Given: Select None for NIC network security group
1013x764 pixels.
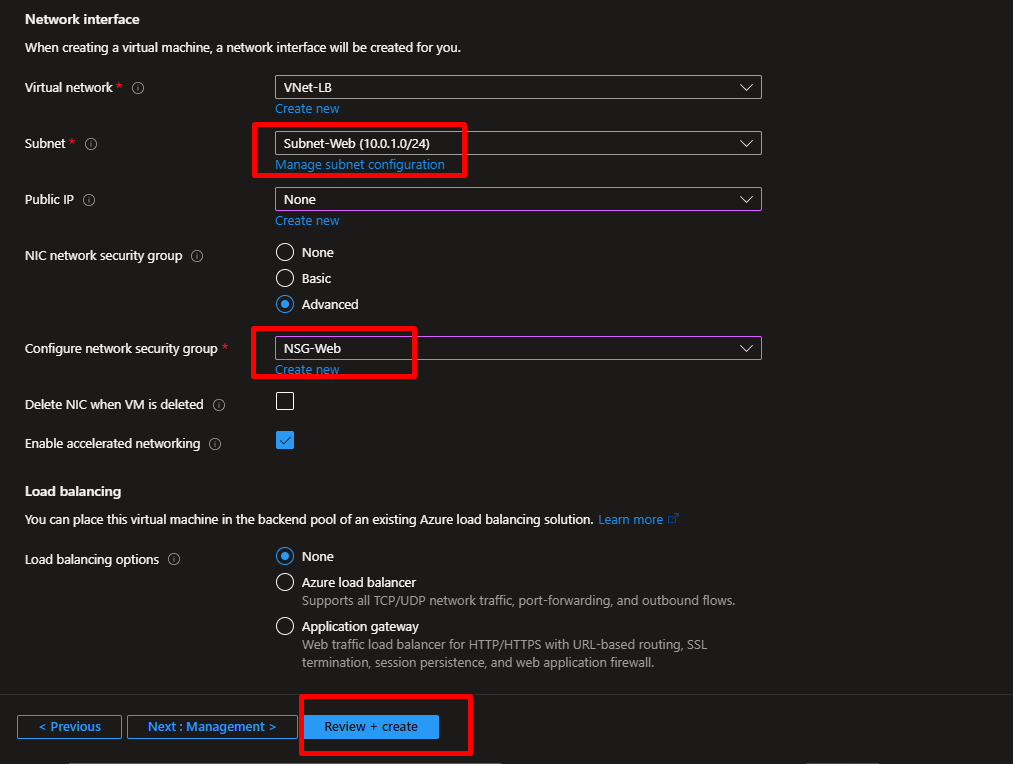Looking at the screenshot, I should (285, 253).
